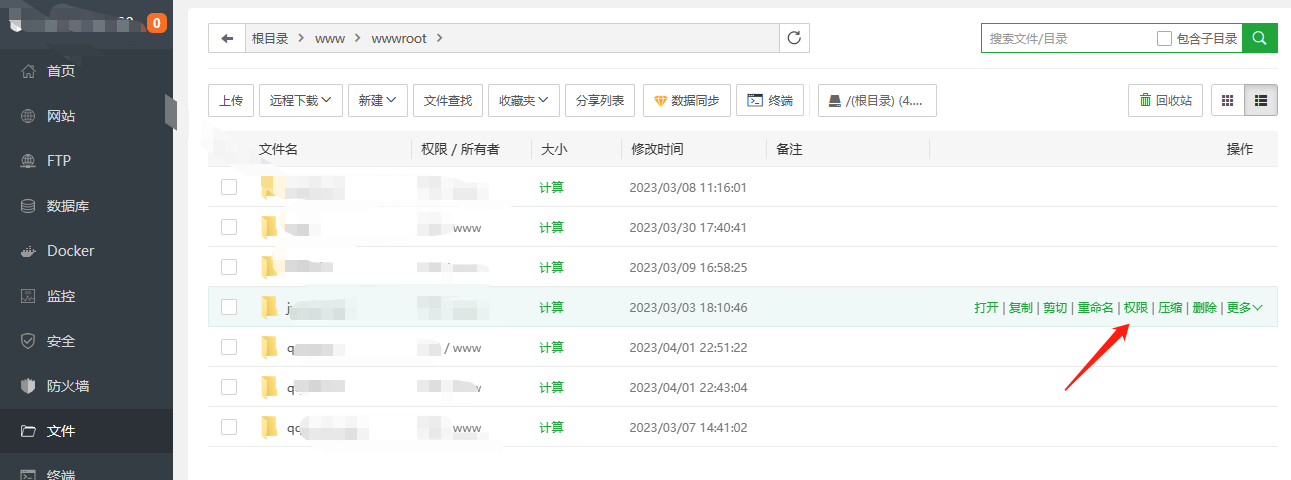This screenshot has height=480, width=1291.
Task: Click folder icon of 2023/04/01 22:43:04 row
Action: (x=269, y=387)
